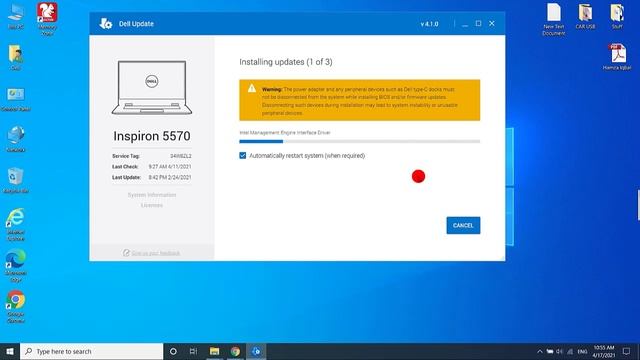This screenshot has height=360, width=640.
Task: Click the yellow warning triangle icon
Action: coord(252,88)
